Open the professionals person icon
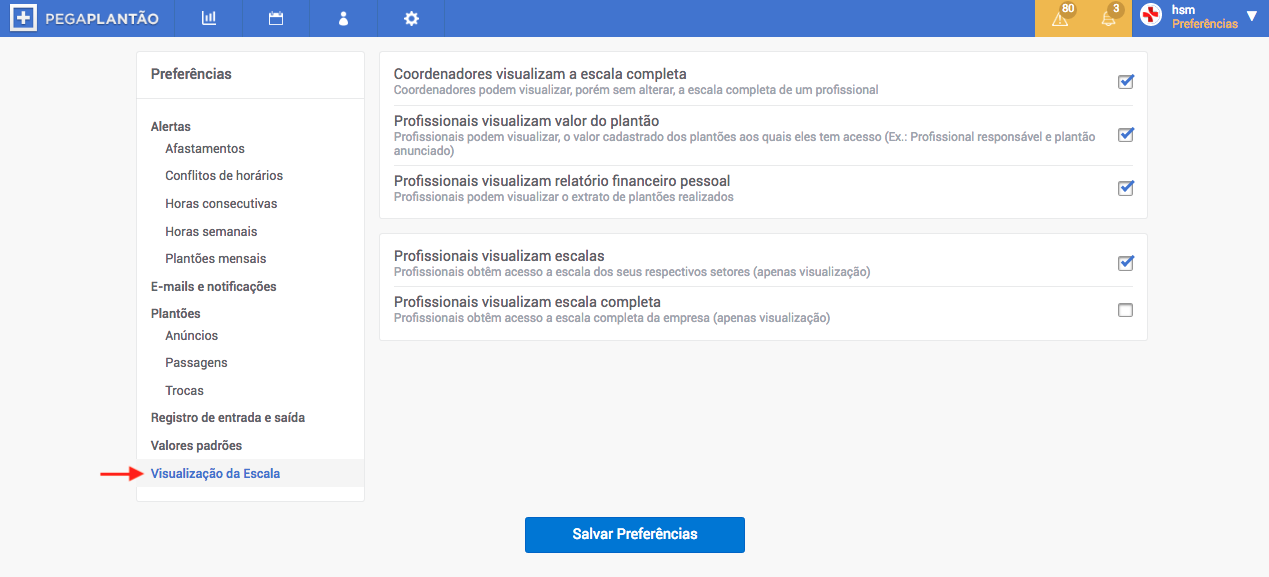The image size is (1269, 577). coord(343,18)
